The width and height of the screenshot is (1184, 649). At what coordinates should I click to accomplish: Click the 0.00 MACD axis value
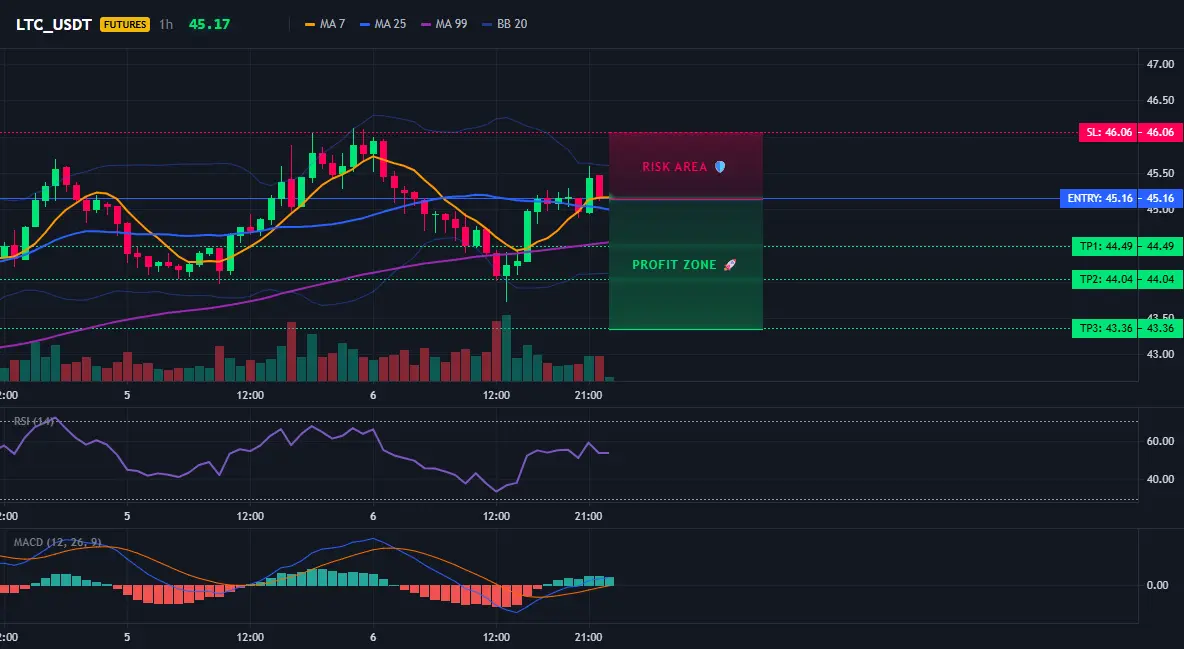tap(1158, 586)
